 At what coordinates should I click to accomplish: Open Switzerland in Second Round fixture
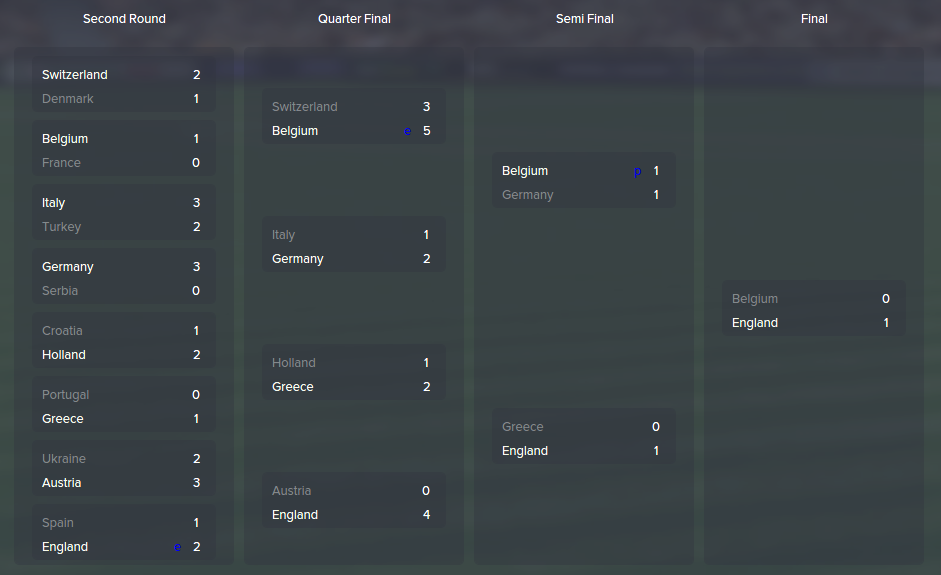click(x=74, y=74)
